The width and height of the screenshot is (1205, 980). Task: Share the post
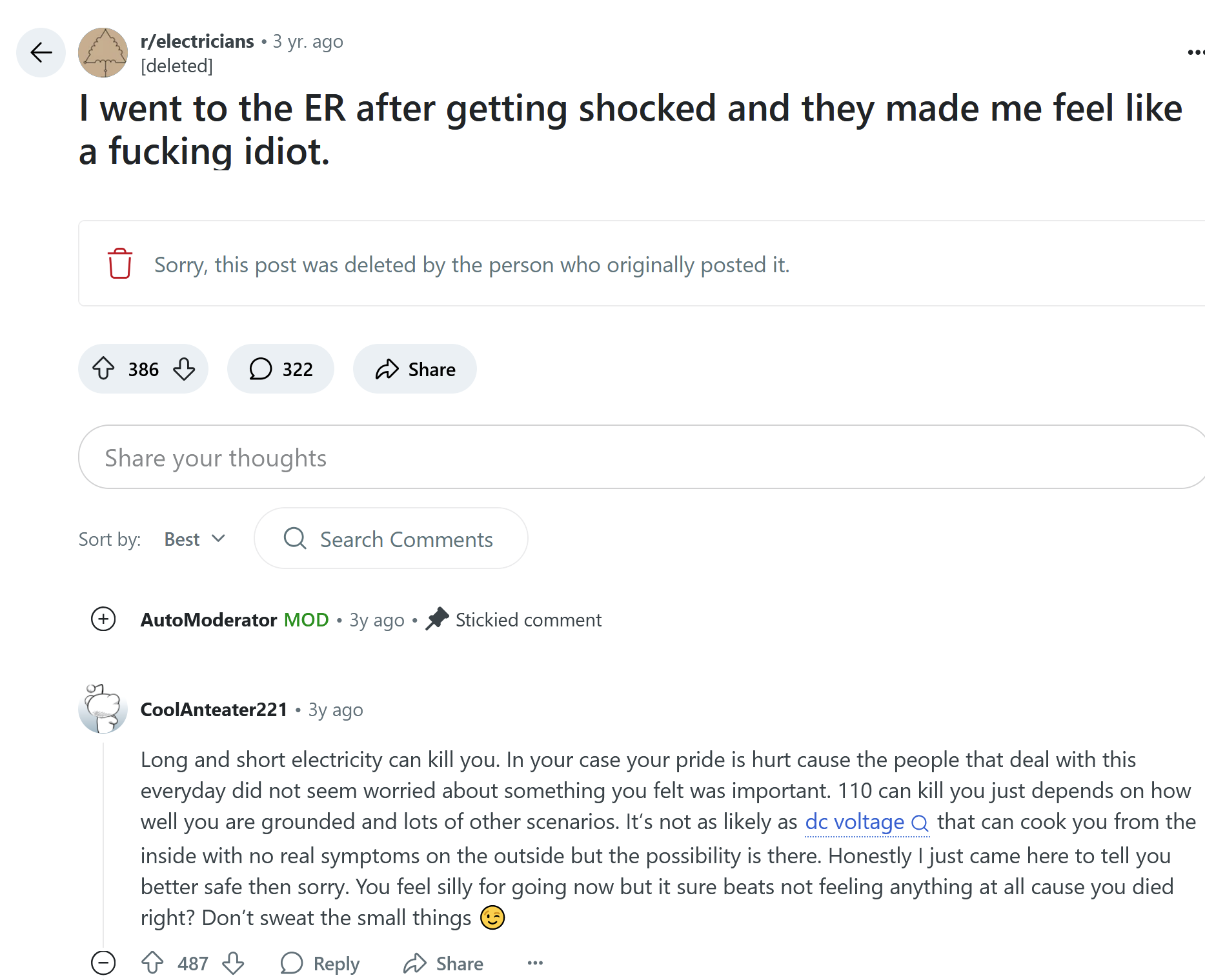[x=415, y=369]
